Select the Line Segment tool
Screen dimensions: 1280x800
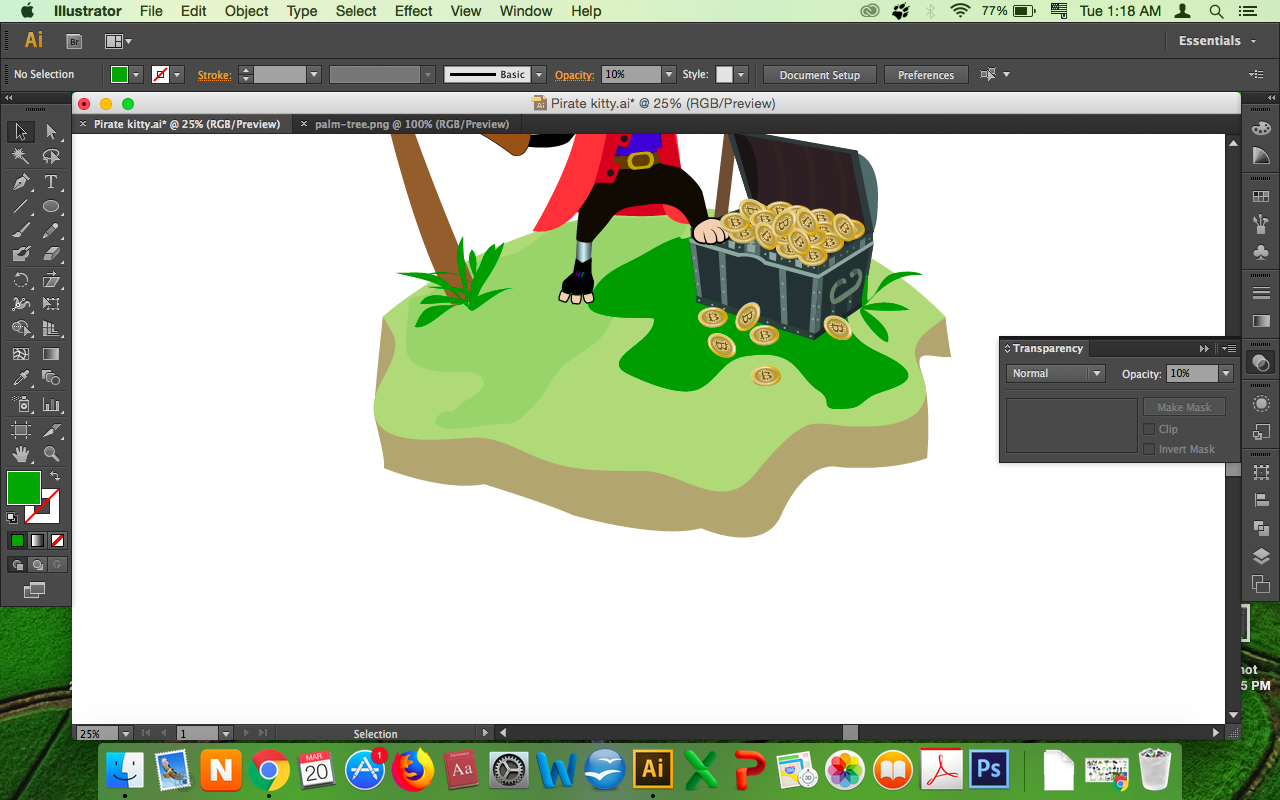click(20, 207)
